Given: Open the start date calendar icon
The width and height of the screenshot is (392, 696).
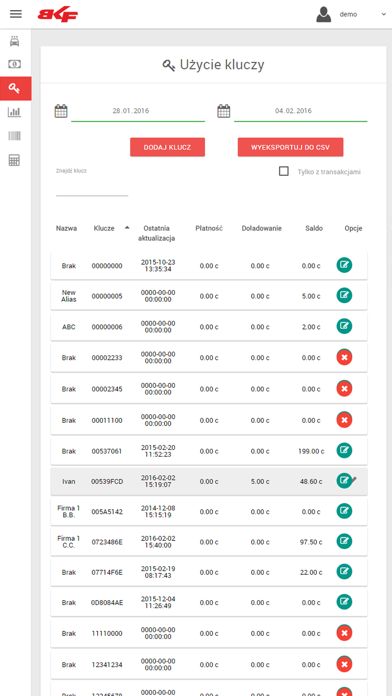Looking at the screenshot, I should [x=61, y=111].
